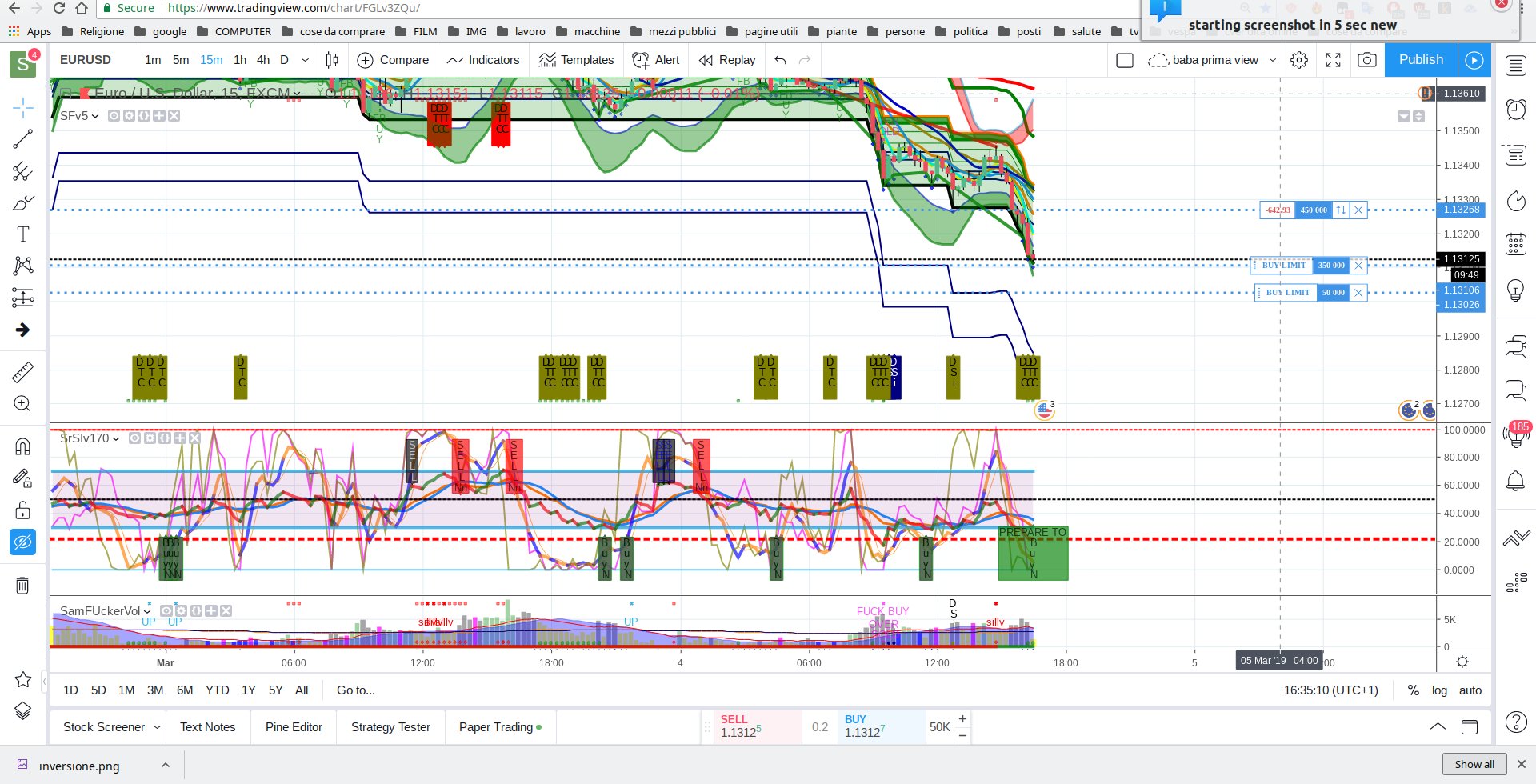
Task: Open the Indicators dialog
Action: (483, 60)
